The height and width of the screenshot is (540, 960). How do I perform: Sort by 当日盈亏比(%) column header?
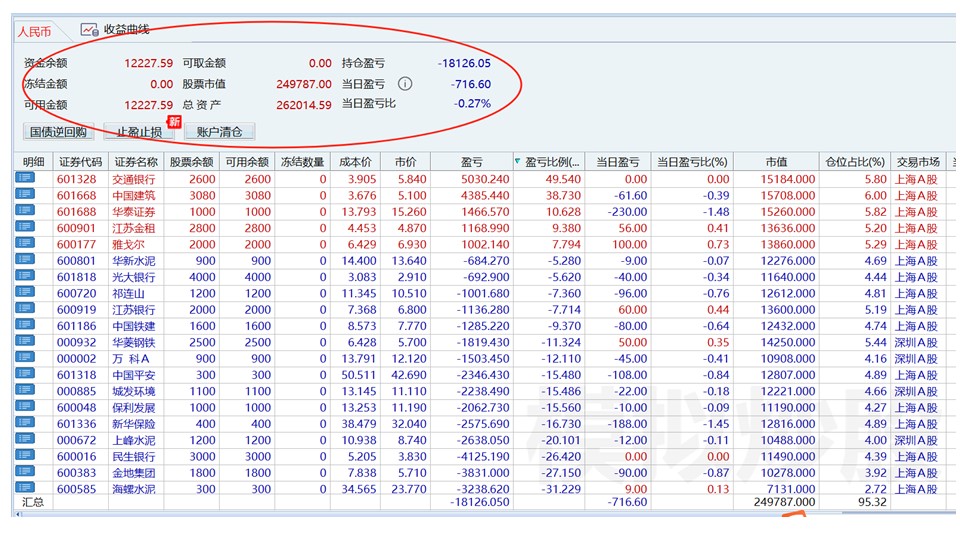click(692, 162)
